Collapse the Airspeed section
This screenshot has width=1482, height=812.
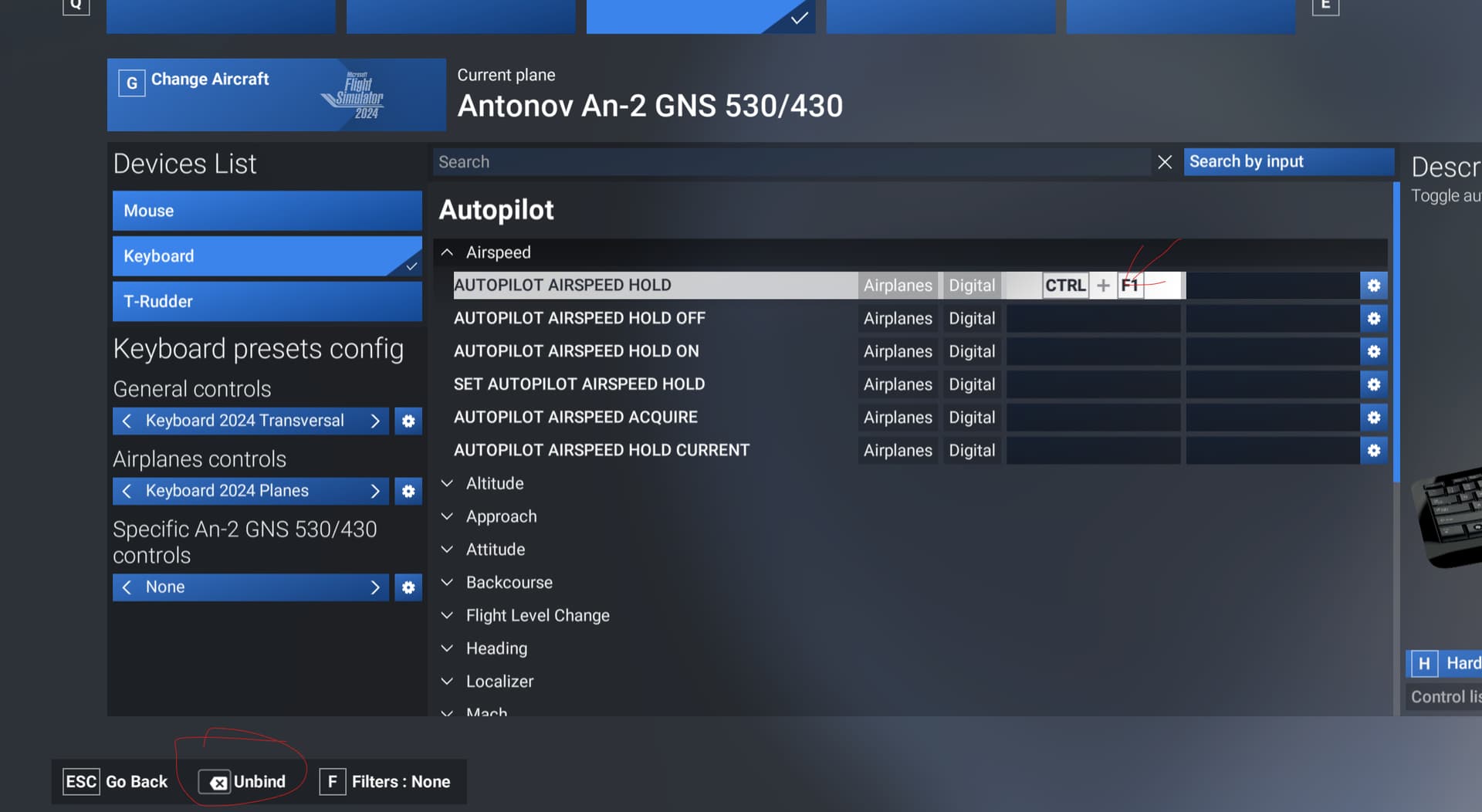(x=448, y=252)
